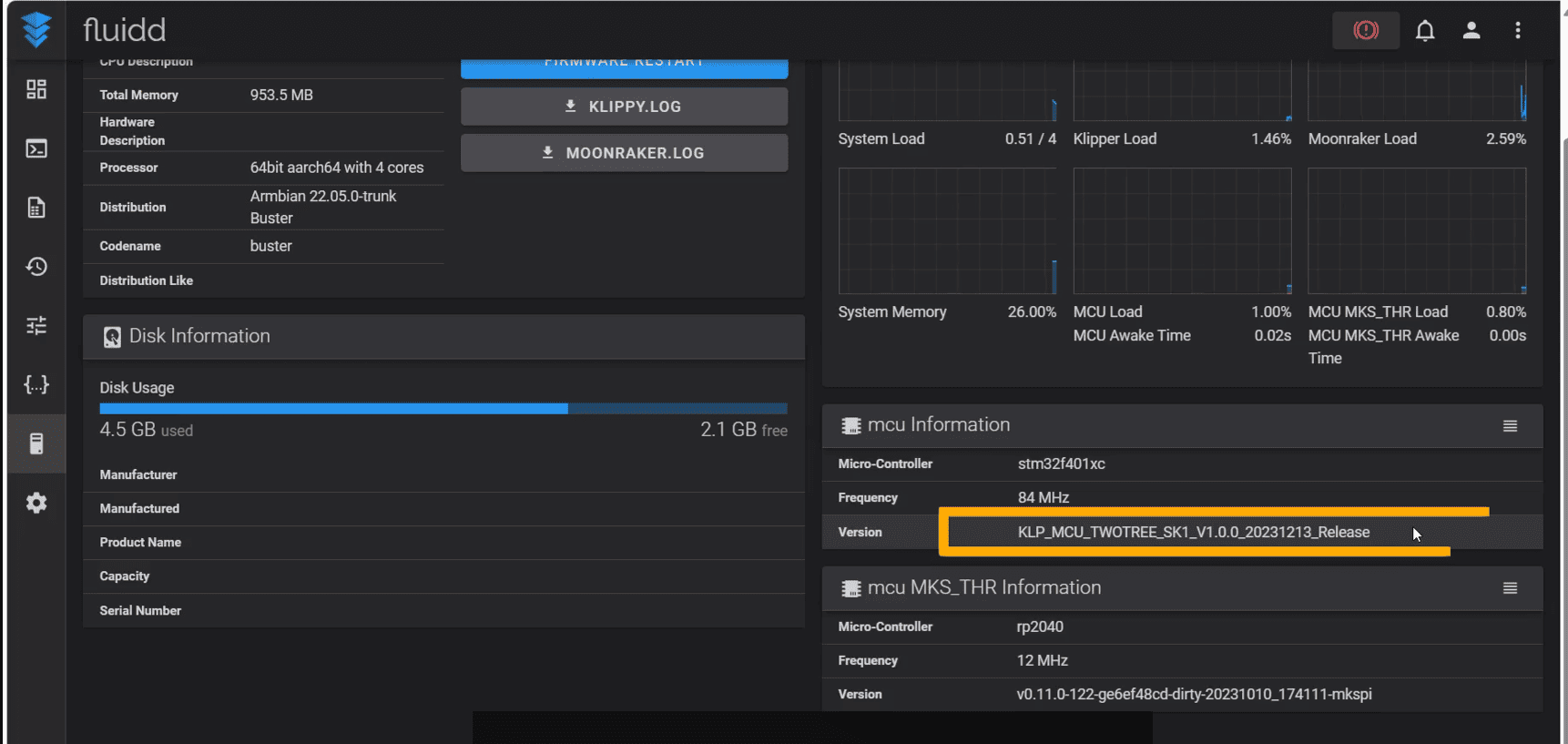The width and height of the screenshot is (1568, 744).
Task: Select the KLP_MCU_TWOTREE_SK1 version text
Action: click(x=1193, y=532)
